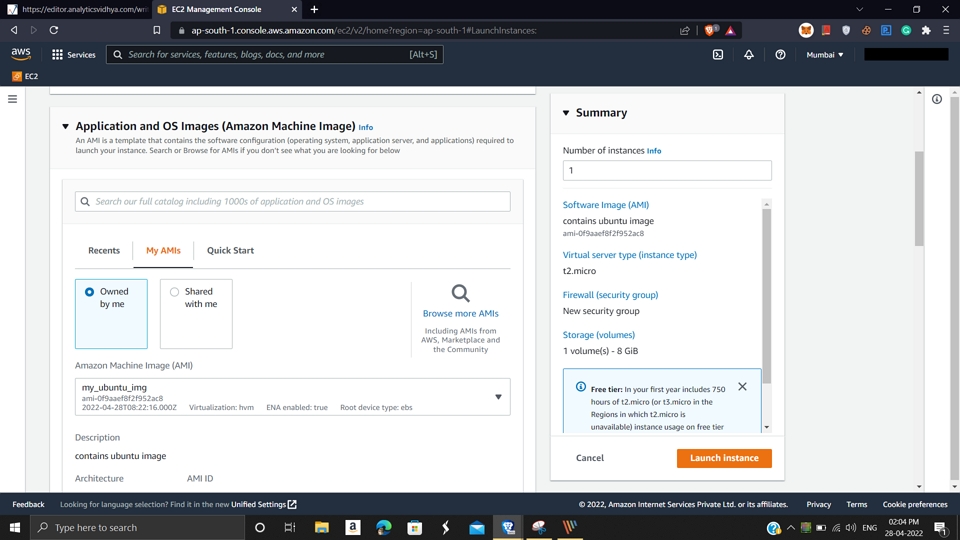The width and height of the screenshot is (960, 540).
Task: Open the info panel circle icon
Action: [x=937, y=99]
